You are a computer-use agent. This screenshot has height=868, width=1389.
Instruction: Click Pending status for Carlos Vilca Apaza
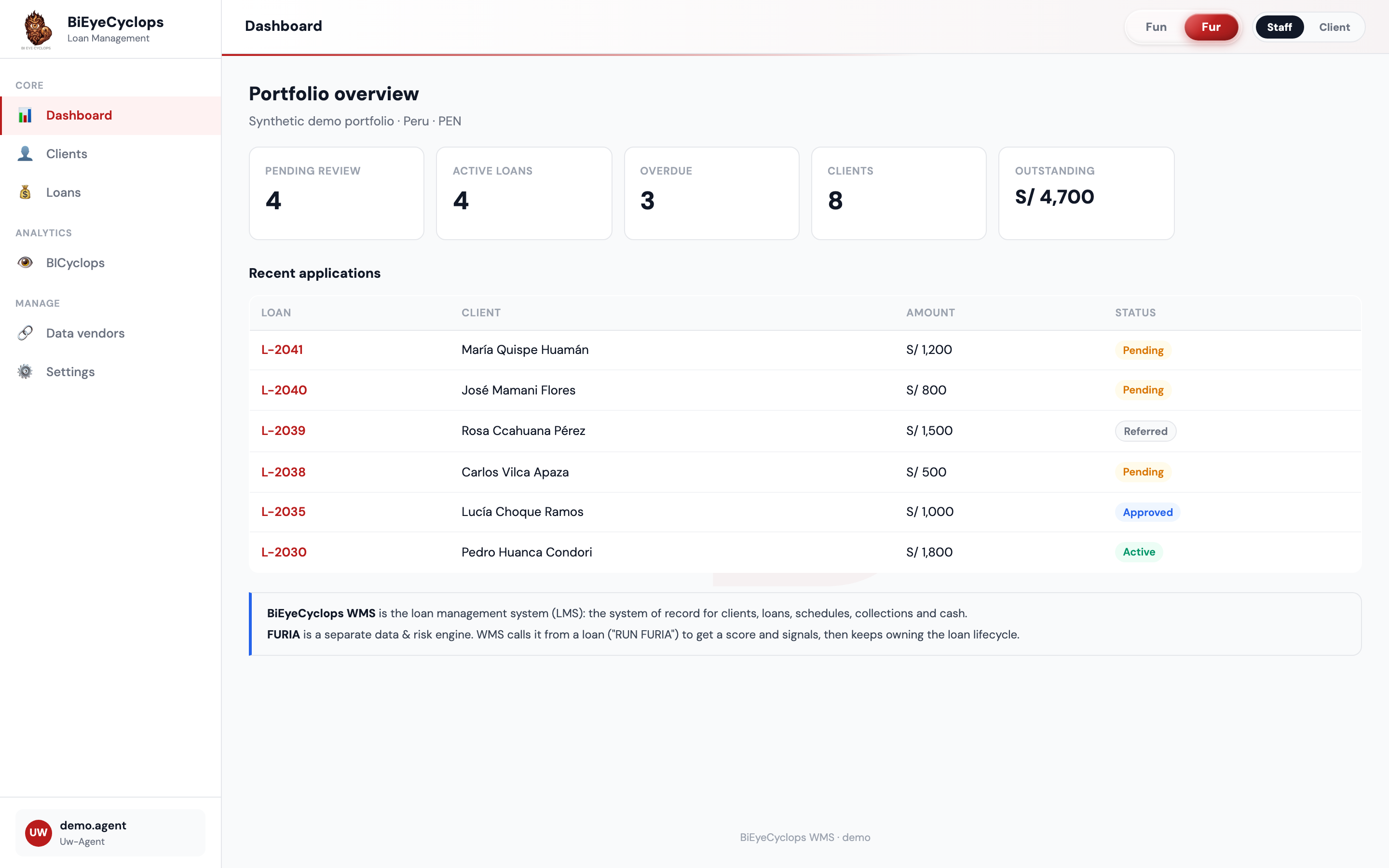(1143, 472)
